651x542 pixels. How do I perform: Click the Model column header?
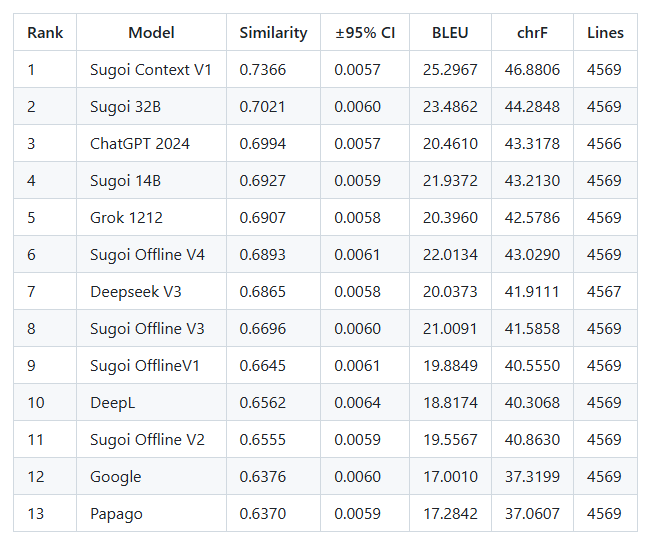[x=151, y=32]
